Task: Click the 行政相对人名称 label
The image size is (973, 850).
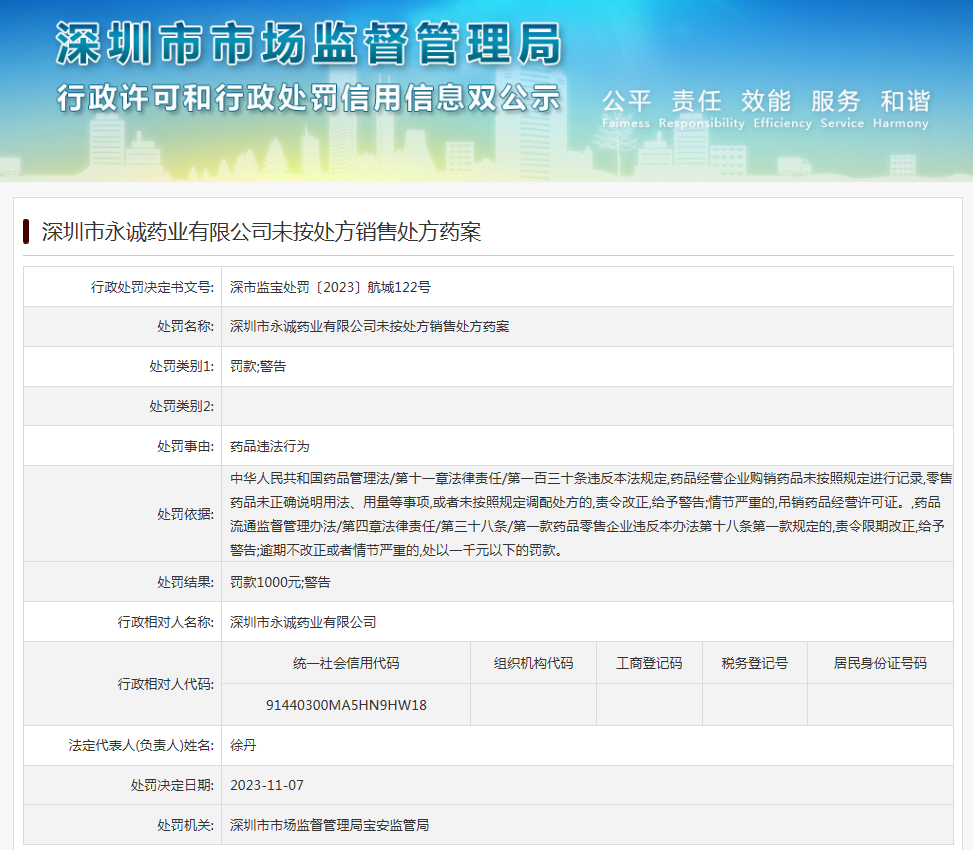Action: click(166, 622)
